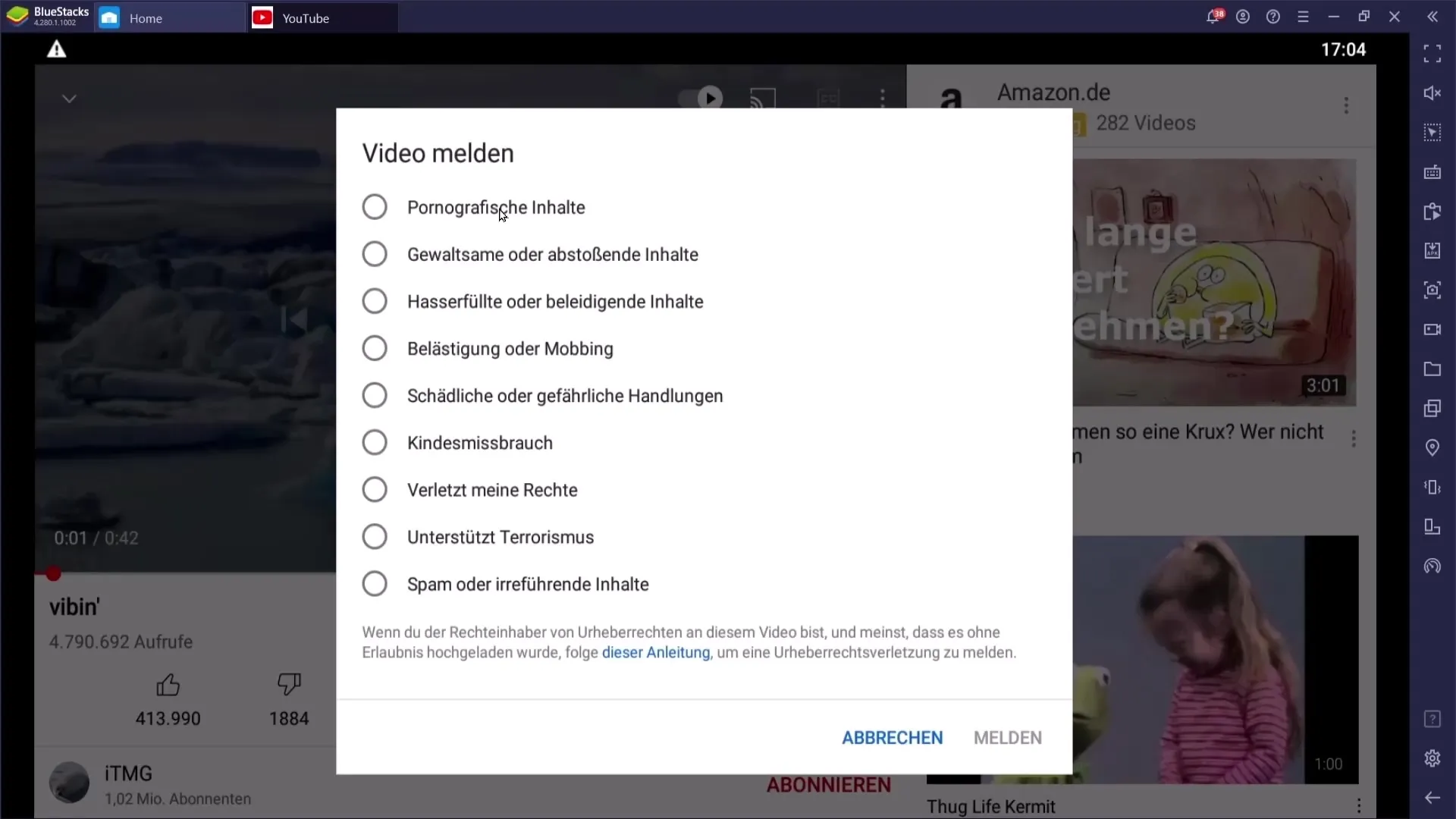This screenshot has width=1456, height=819.
Task: Choose Hasserfüllte oder beleidigende Inhalte
Action: coord(374,301)
